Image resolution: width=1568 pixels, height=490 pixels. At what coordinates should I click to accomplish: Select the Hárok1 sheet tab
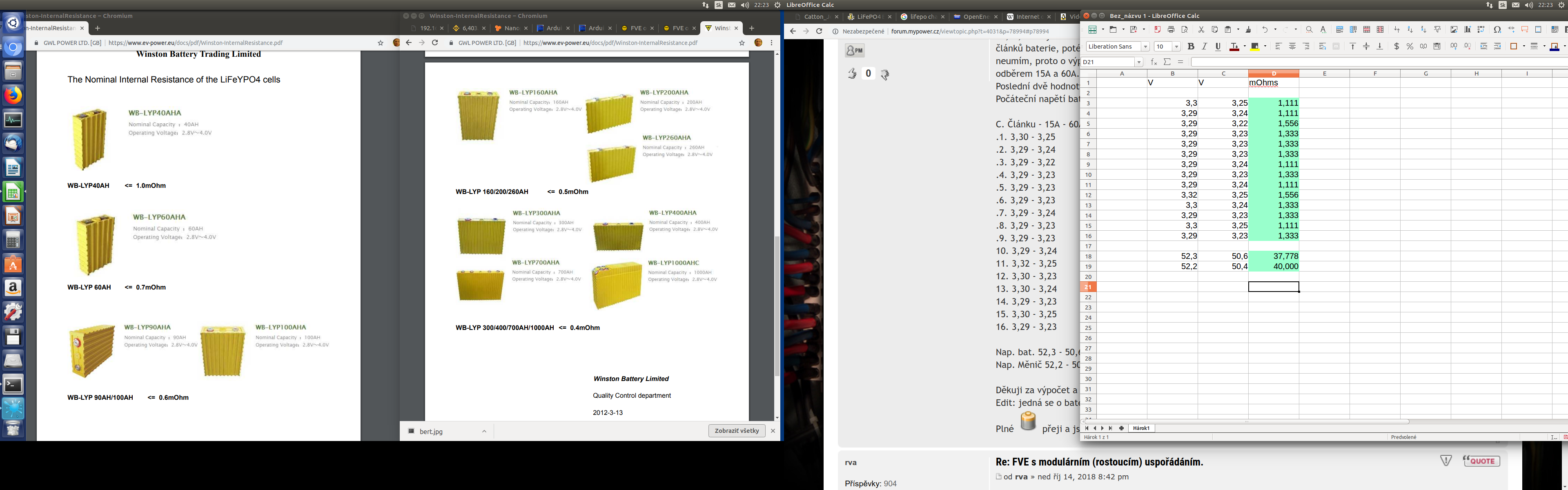1141,428
